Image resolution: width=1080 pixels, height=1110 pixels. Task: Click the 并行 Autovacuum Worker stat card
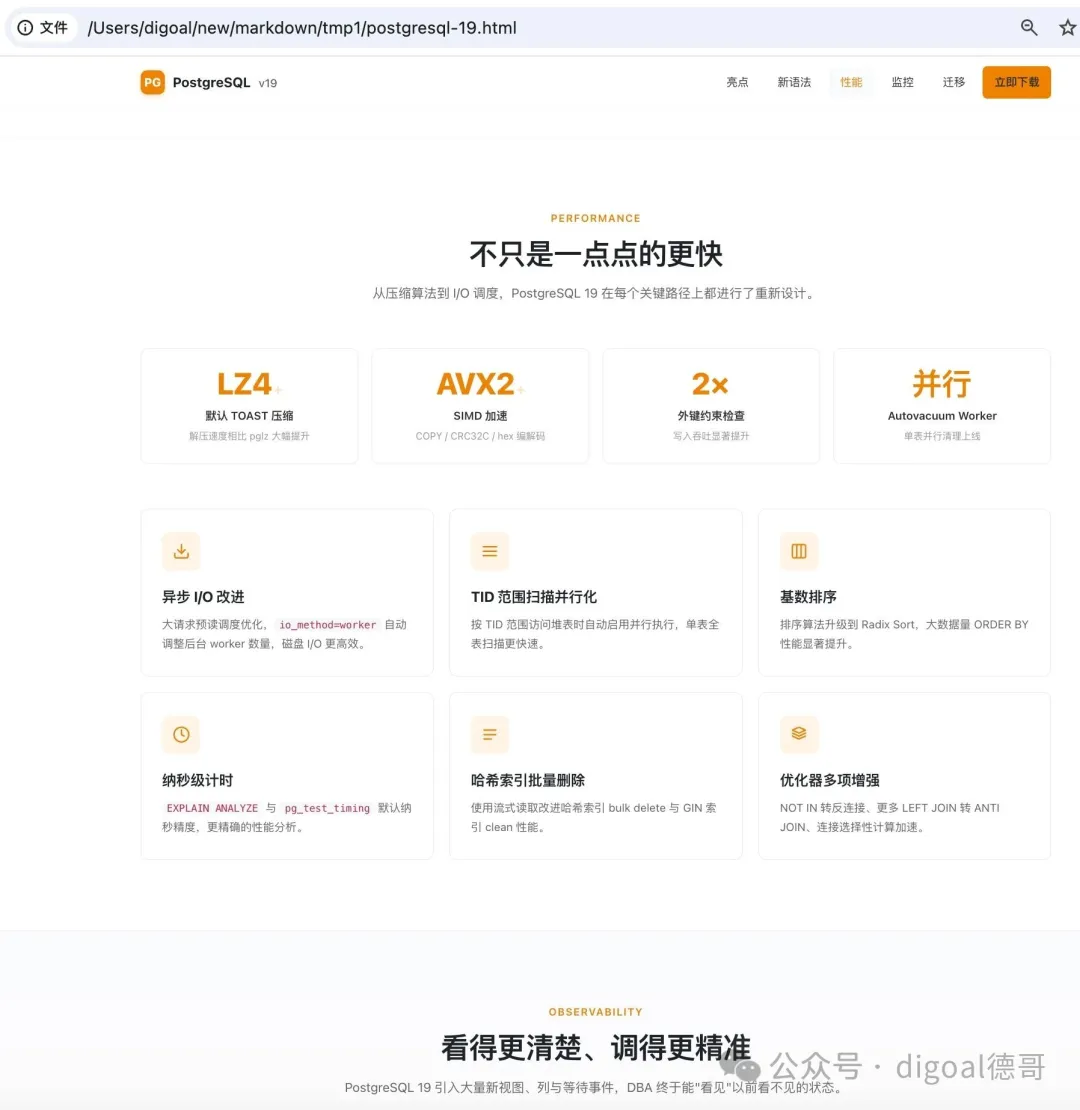coord(942,406)
